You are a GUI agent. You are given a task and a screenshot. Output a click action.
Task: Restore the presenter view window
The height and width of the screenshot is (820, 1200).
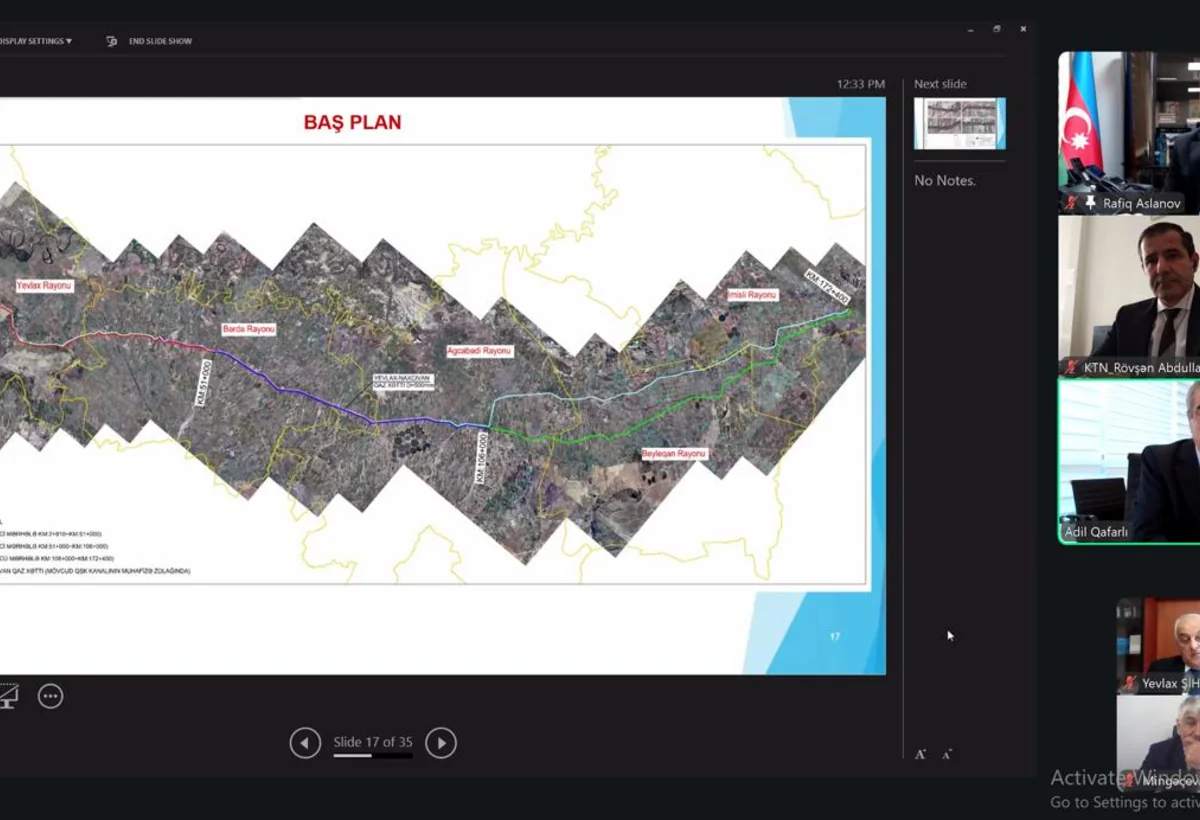click(996, 29)
